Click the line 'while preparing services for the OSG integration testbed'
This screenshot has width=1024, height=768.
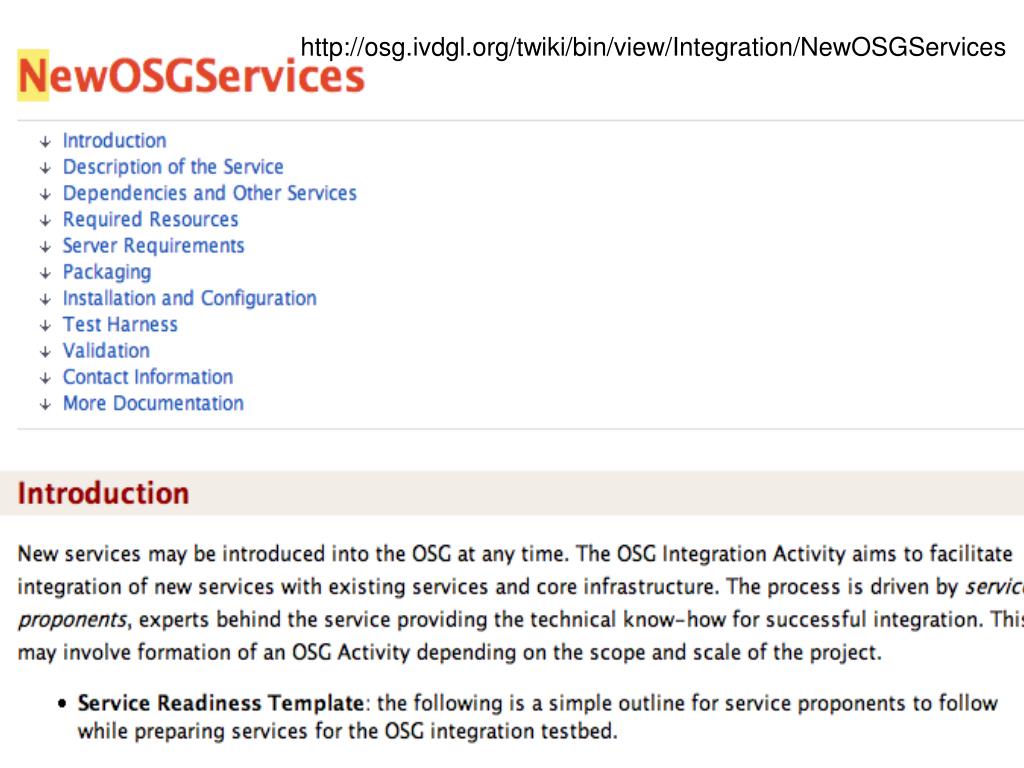347,731
